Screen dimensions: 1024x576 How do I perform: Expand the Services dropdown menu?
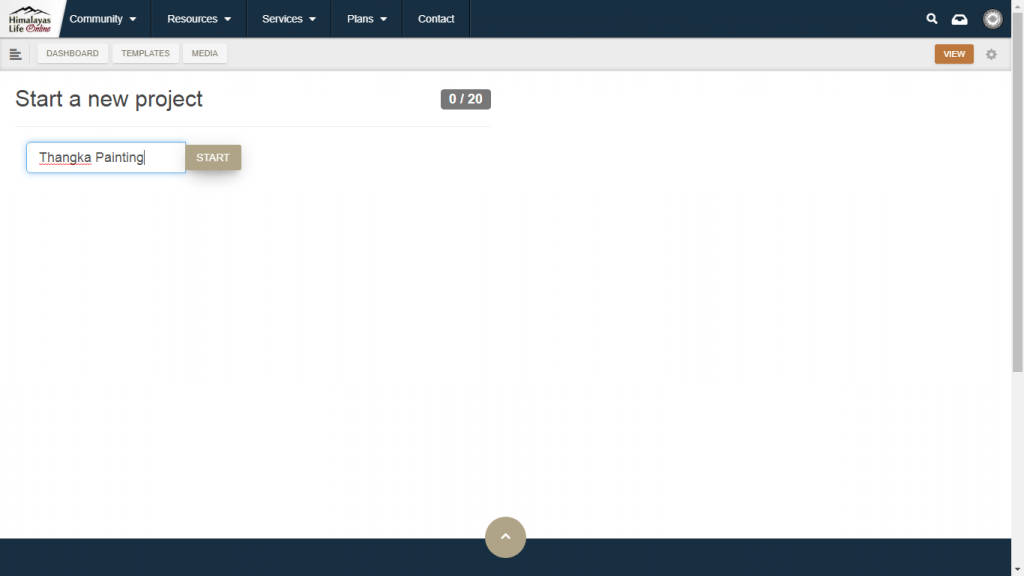[289, 19]
